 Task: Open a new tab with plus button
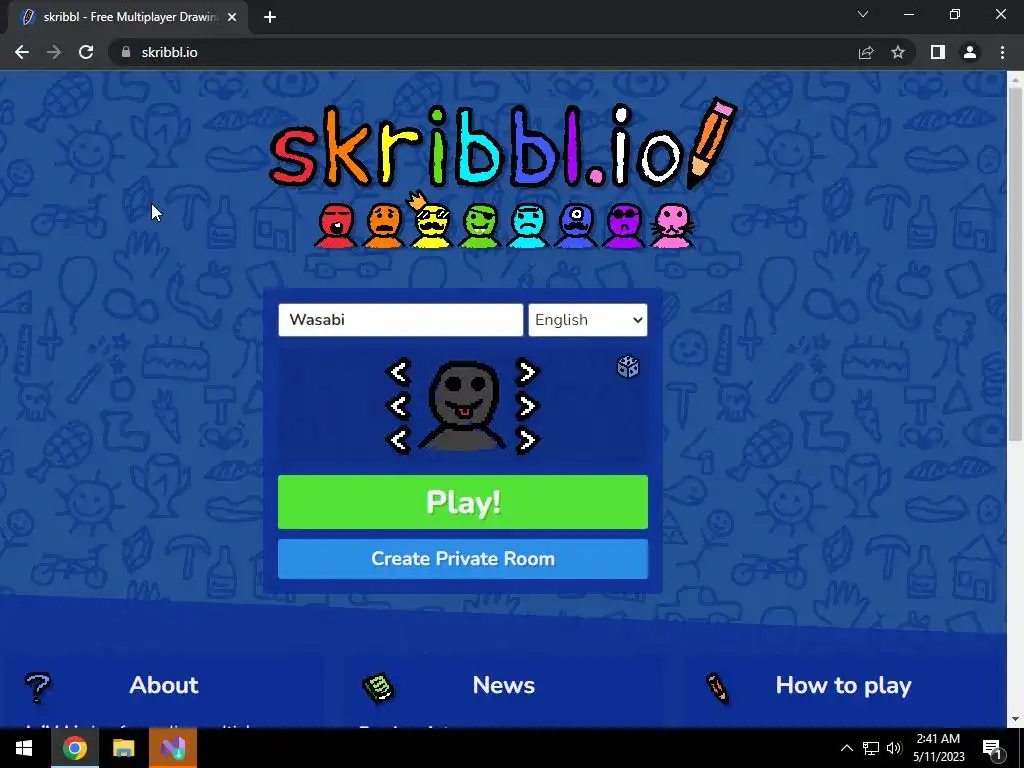[x=270, y=17]
